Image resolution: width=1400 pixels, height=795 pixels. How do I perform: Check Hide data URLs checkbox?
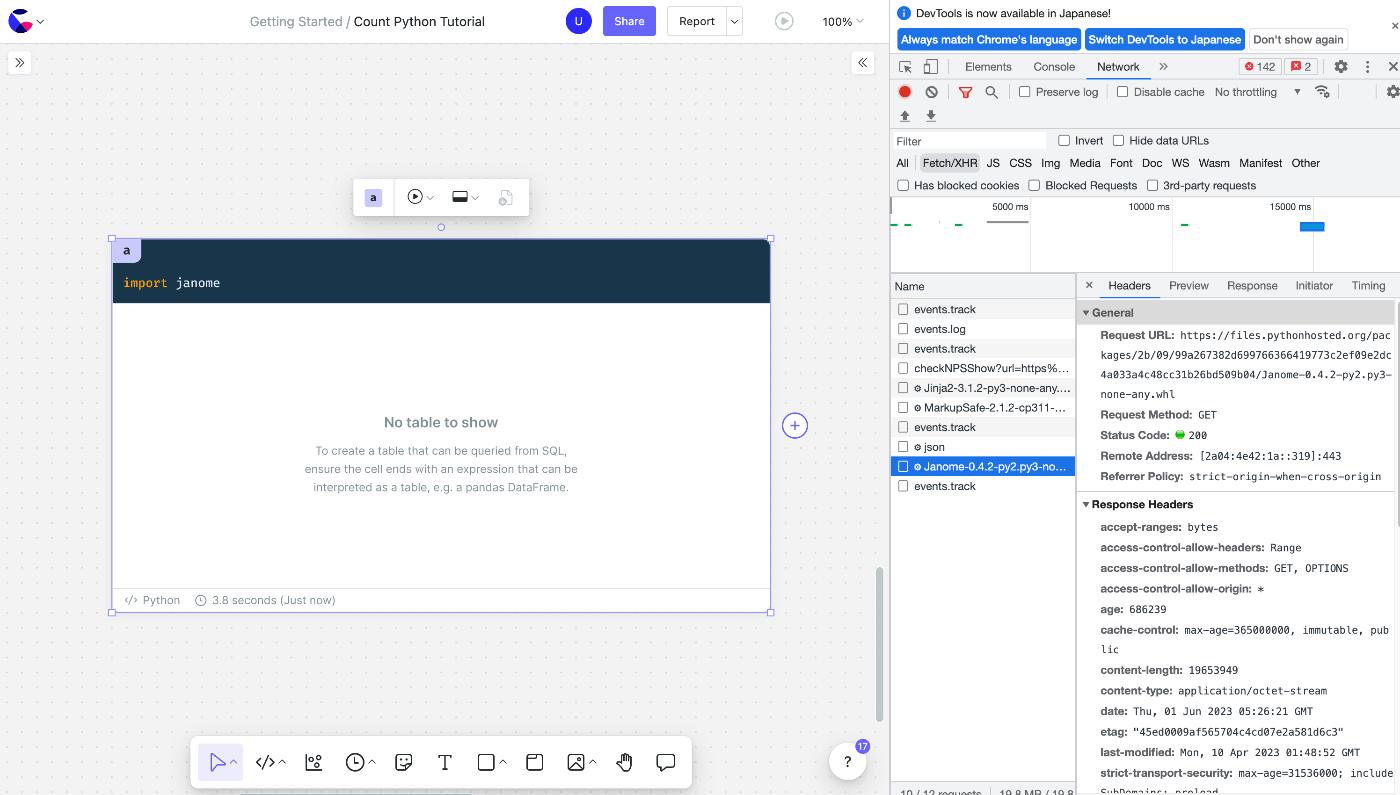click(x=1119, y=141)
